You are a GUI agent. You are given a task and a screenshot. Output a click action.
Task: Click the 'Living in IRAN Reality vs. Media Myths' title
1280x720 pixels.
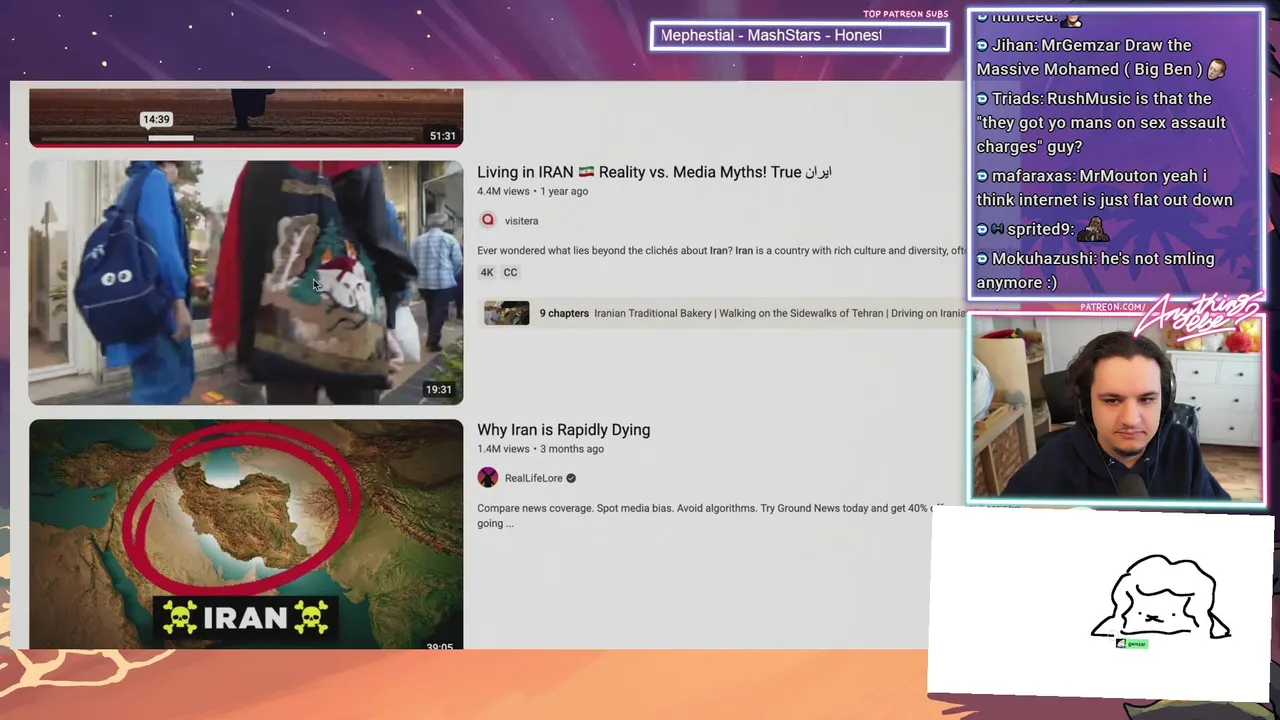tap(654, 172)
